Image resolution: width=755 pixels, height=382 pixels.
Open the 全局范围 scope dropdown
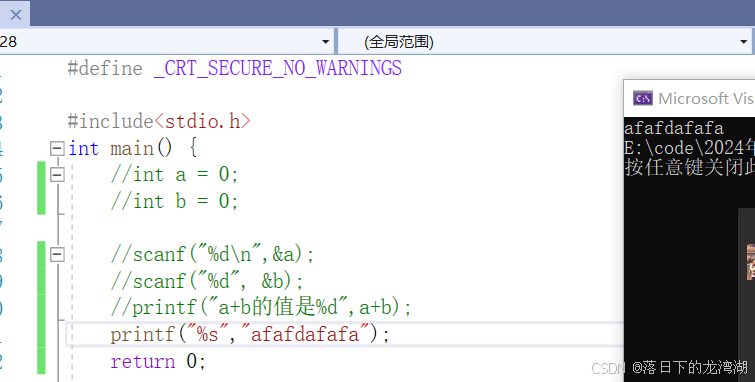(x=545, y=42)
